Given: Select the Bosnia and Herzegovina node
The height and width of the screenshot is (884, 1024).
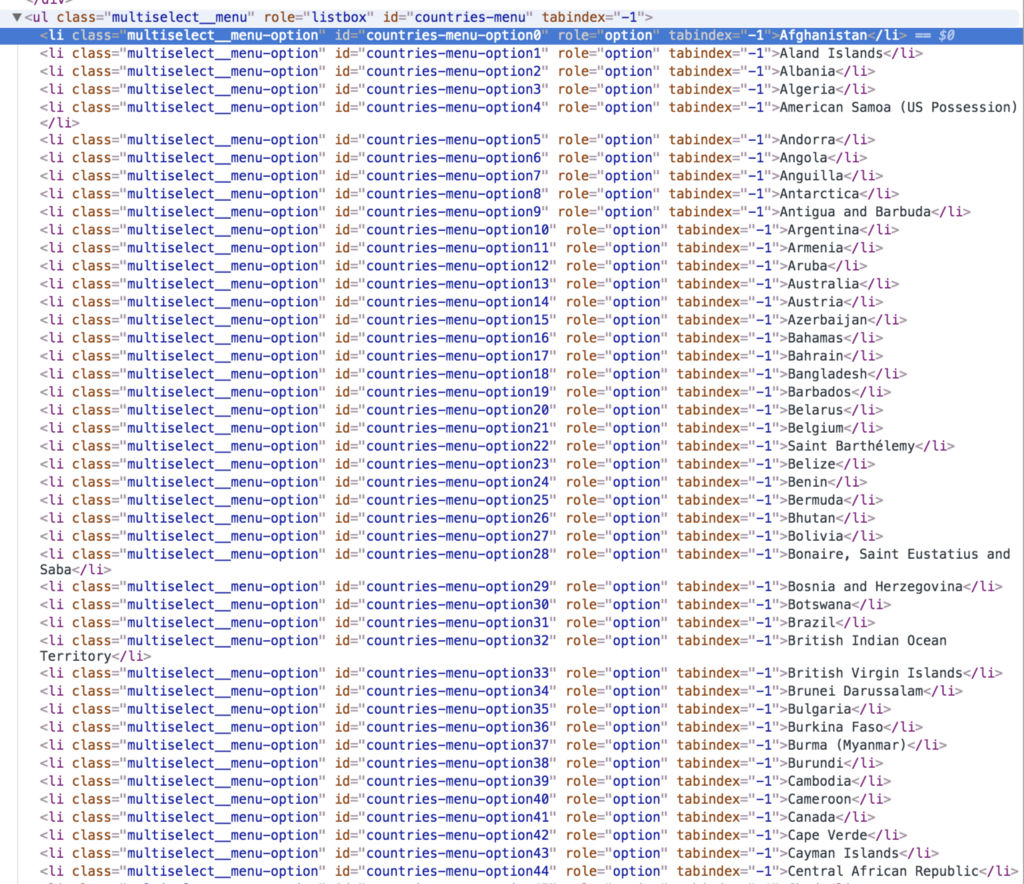Looking at the screenshot, I should coord(875,586).
